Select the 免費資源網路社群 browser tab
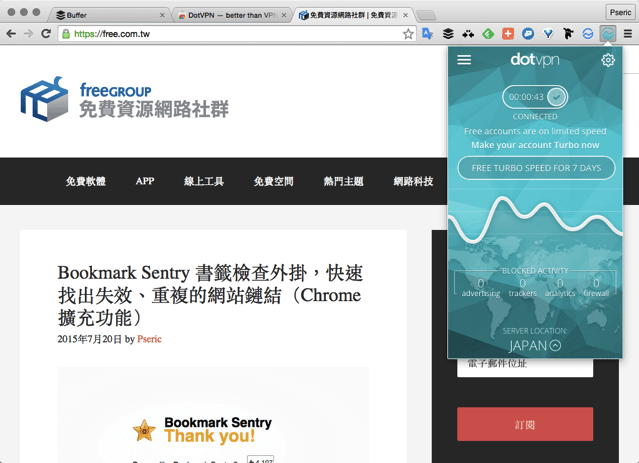 [x=353, y=15]
